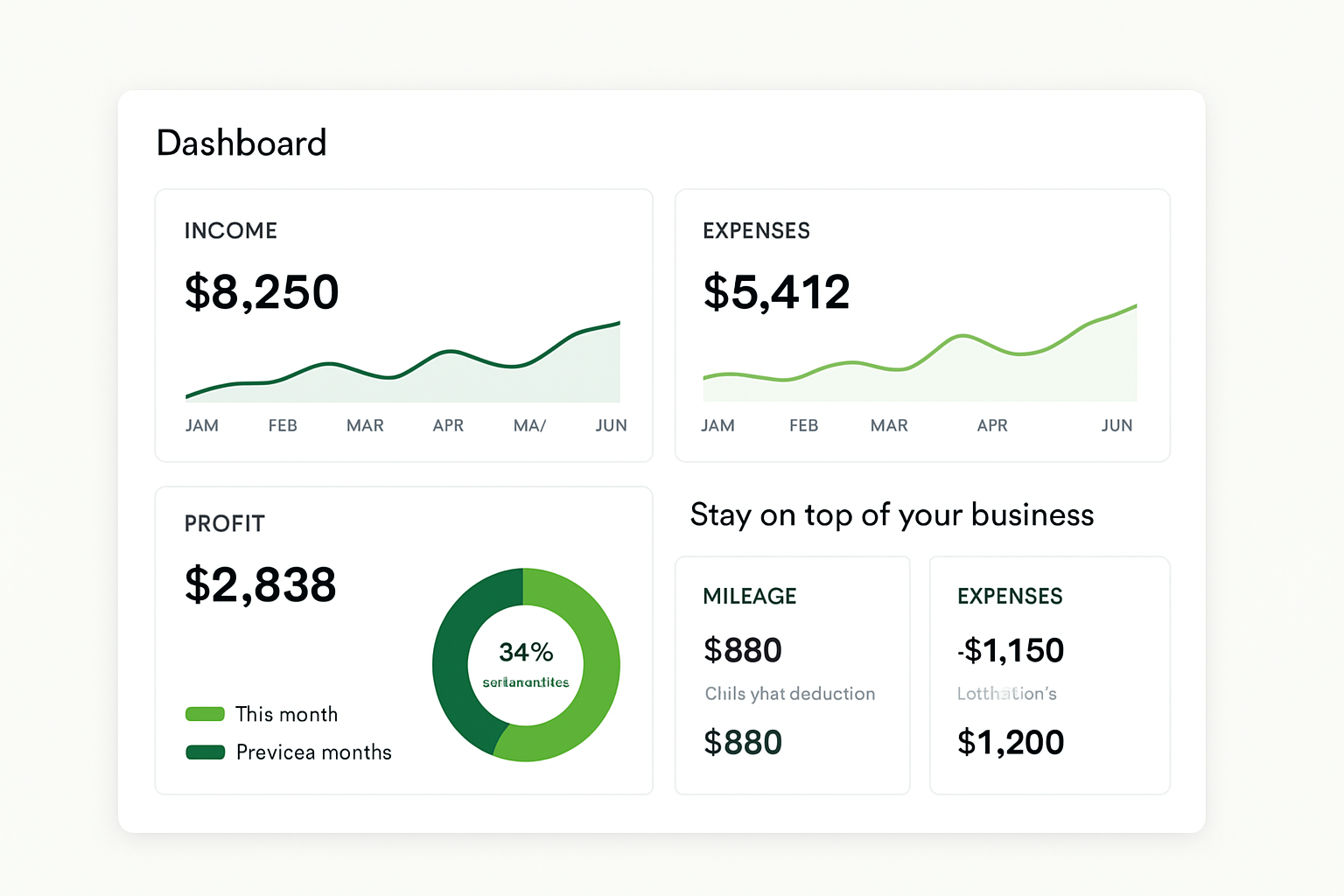Click the expenses line chart
This screenshot has height=896, width=1344.
coord(920,353)
